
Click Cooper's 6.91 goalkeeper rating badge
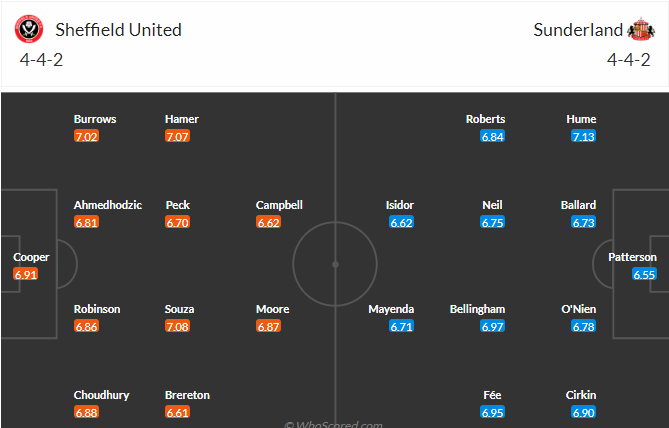pyautogui.click(x=26, y=275)
